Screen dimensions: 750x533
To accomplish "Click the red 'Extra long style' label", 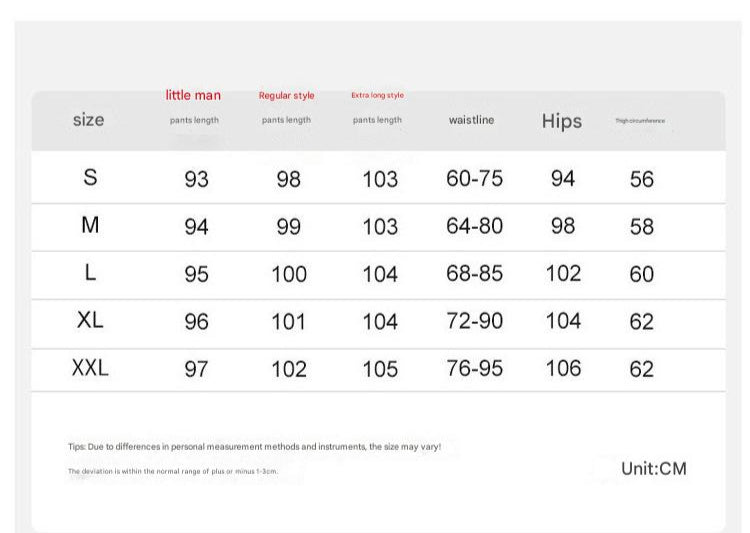I will (x=377, y=96).
